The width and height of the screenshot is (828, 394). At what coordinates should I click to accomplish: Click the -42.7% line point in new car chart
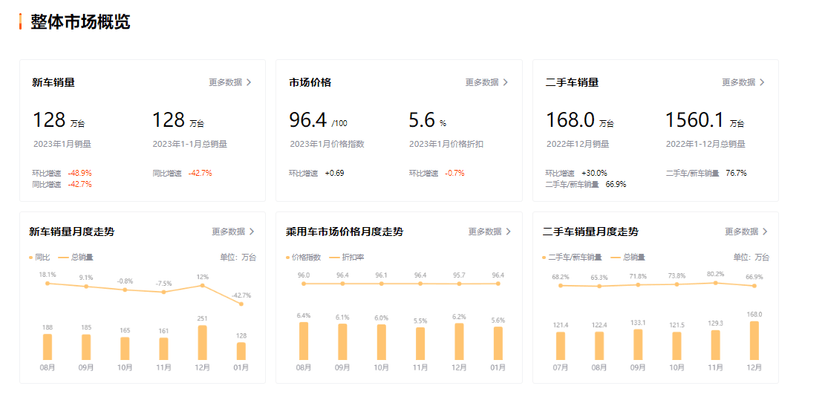click(x=241, y=304)
